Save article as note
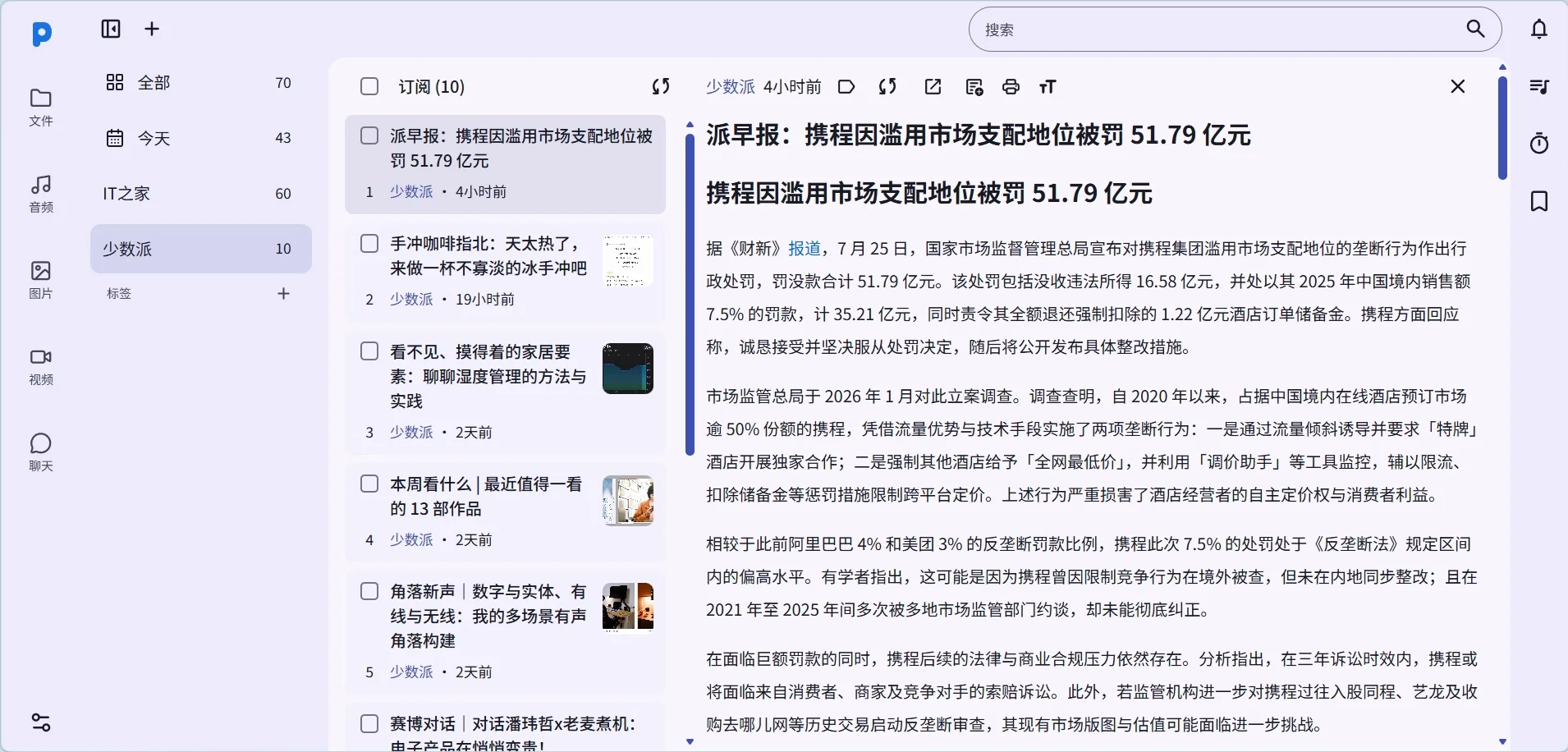Image resolution: width=1568 pixels, height=752 pixels. [x=974, y=87]
